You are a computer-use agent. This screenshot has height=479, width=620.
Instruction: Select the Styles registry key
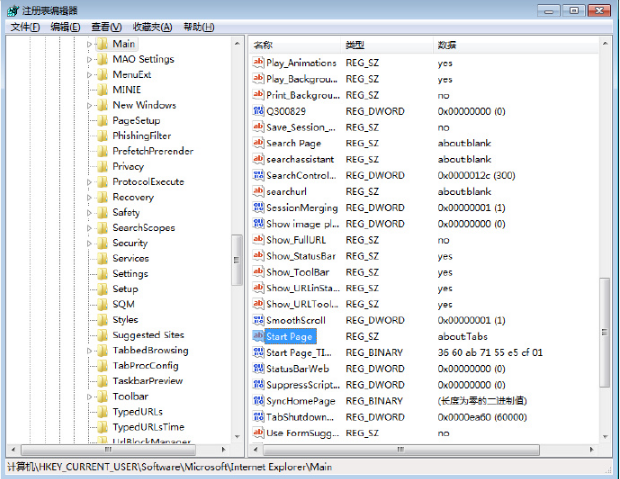[125, 320]
